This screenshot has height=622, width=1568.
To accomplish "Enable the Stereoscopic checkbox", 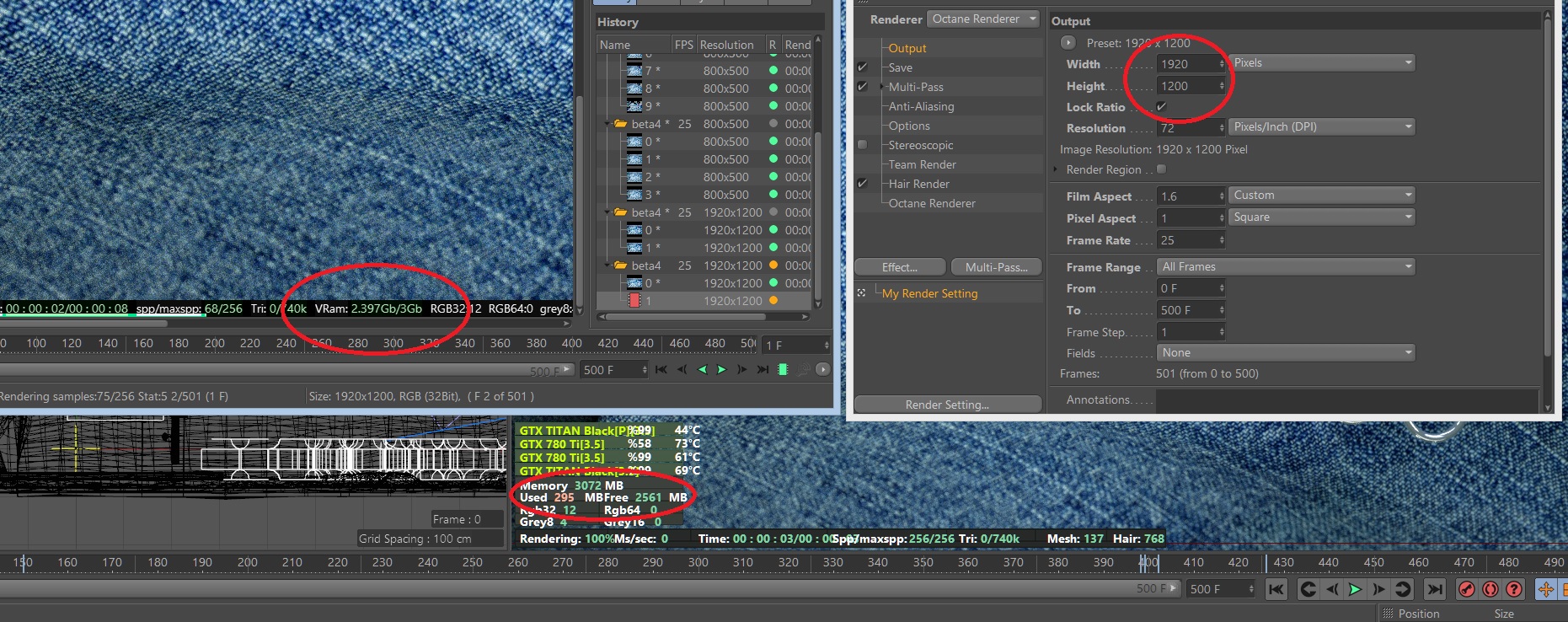I will [862, 145].
